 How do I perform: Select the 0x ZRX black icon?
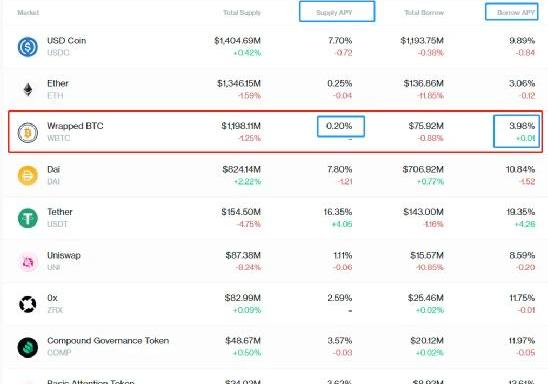(28, 304)
